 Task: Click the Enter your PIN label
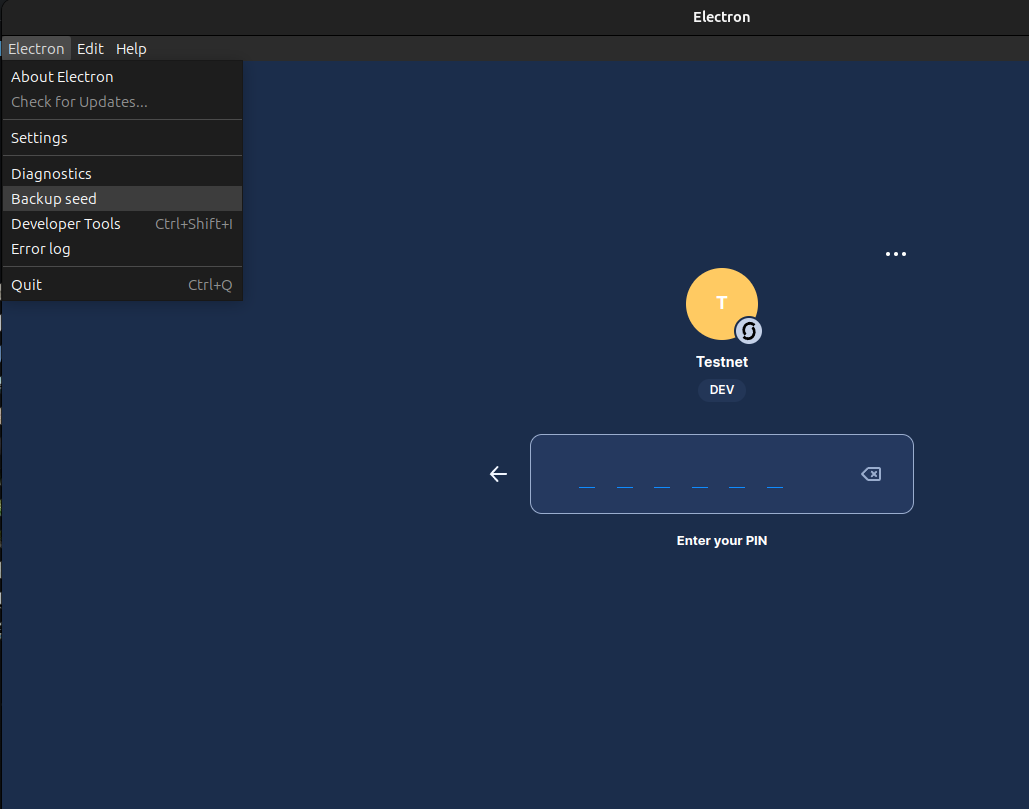click(721, 540)
